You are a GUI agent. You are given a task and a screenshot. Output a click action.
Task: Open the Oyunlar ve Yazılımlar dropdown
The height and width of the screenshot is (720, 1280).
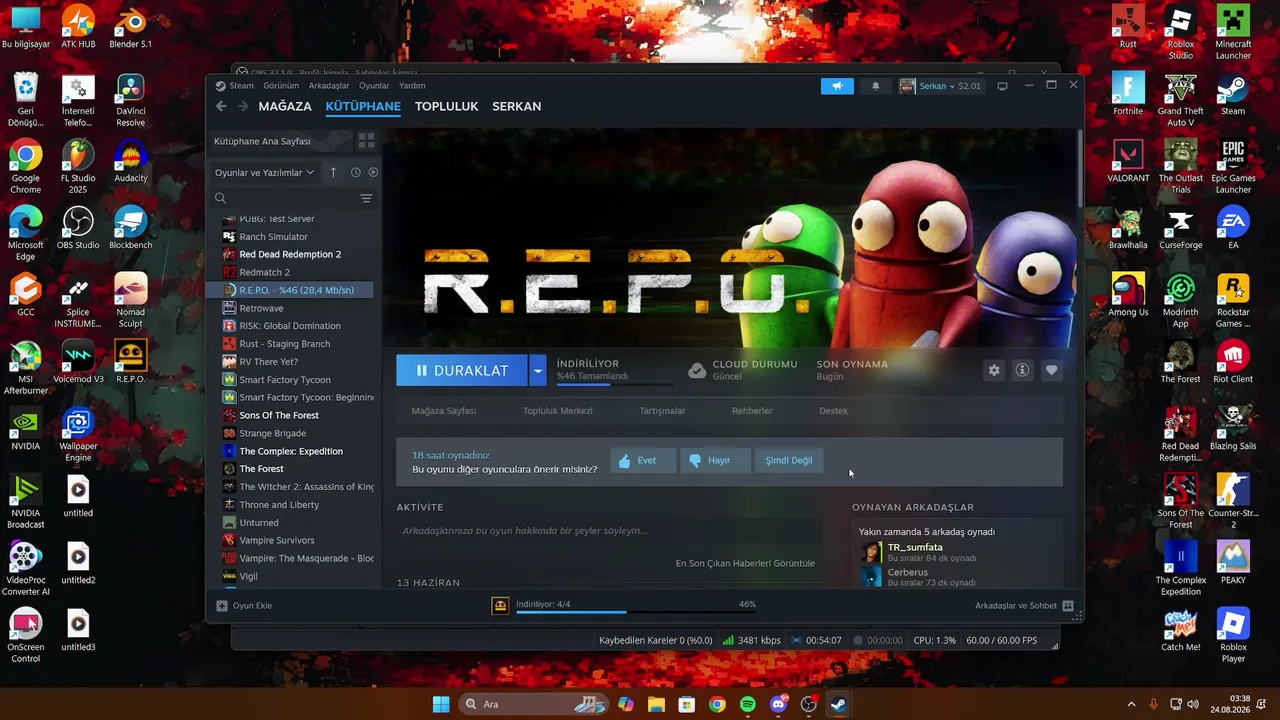pyautogui.click(x=265, y=172)
